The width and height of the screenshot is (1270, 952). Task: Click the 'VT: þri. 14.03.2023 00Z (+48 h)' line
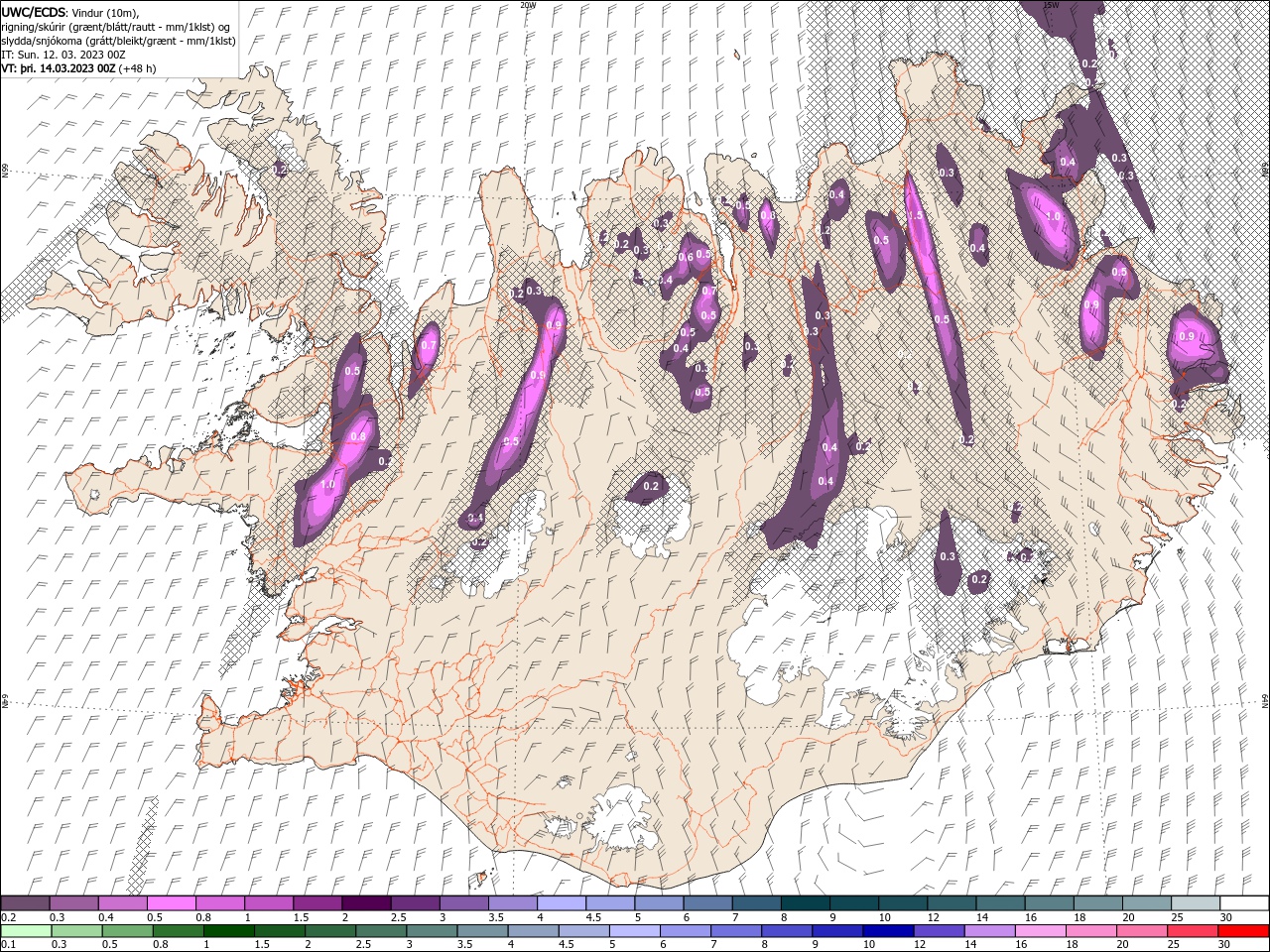[x=78, y=68]
